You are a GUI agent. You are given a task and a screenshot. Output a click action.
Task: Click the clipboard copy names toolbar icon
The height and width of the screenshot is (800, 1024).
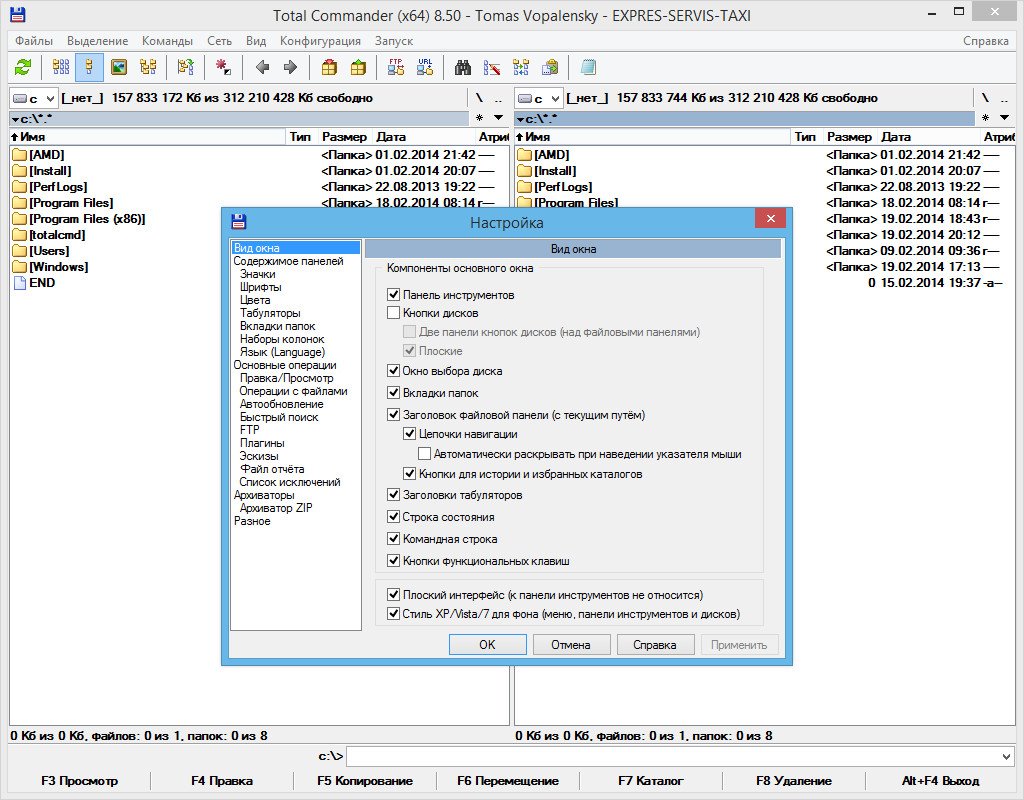coord(551,67)
